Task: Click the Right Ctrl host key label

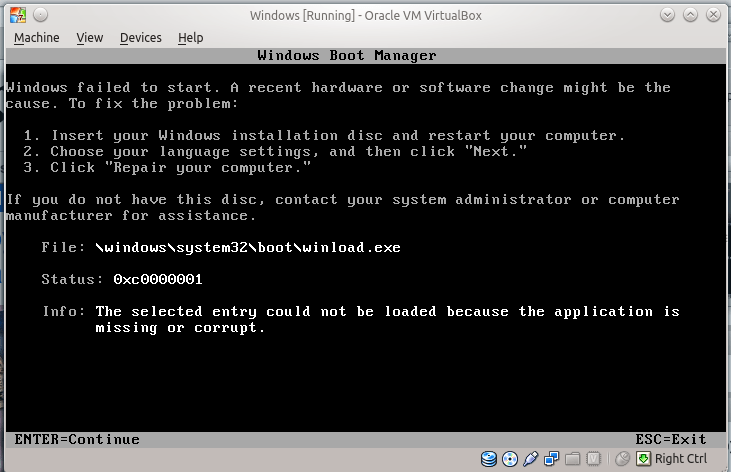Action: click(x=681, y=459)
